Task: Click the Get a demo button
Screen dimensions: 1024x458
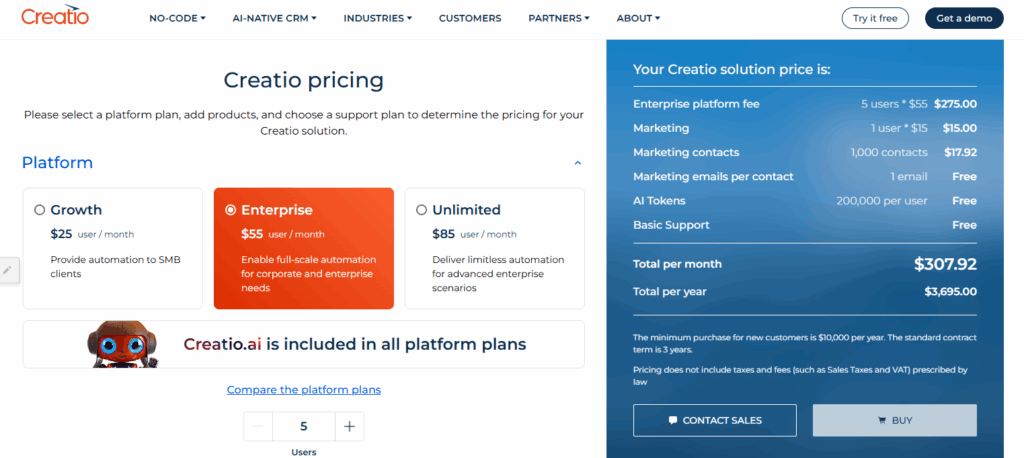Action: tap(963, 18)
